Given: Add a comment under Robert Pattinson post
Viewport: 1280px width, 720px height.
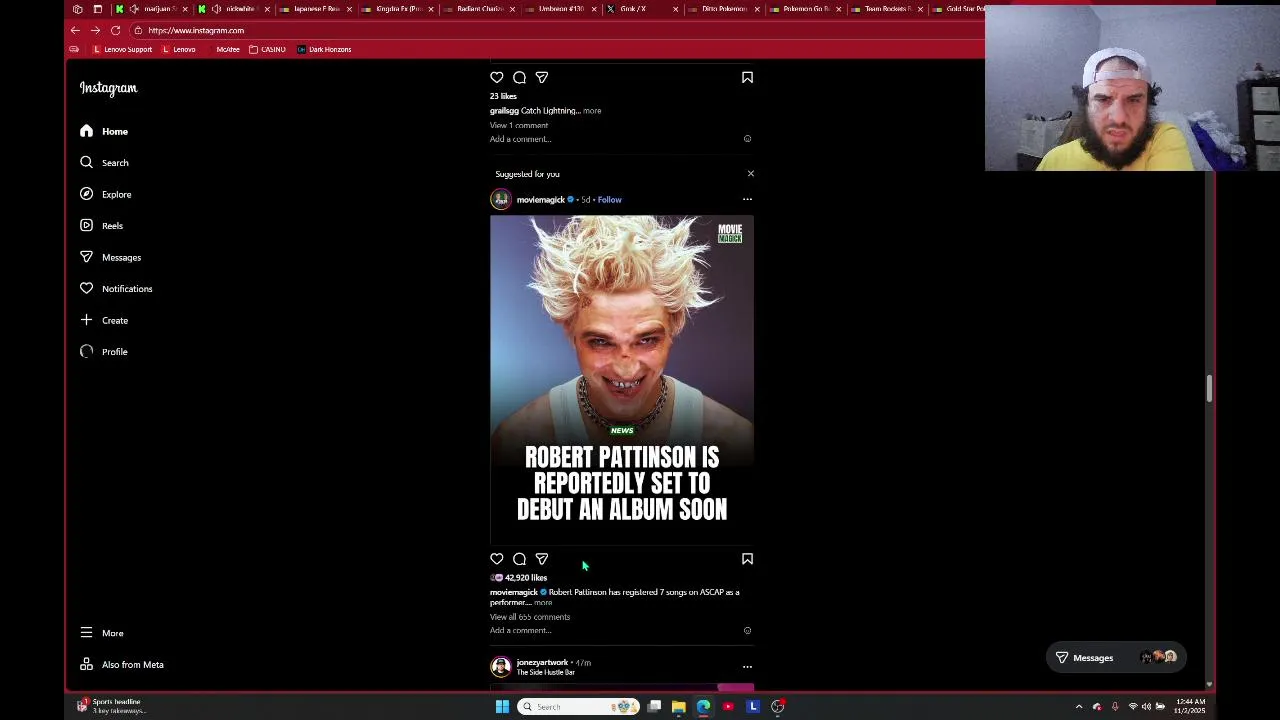Looking at the screenshot, I should coord(521,631).
